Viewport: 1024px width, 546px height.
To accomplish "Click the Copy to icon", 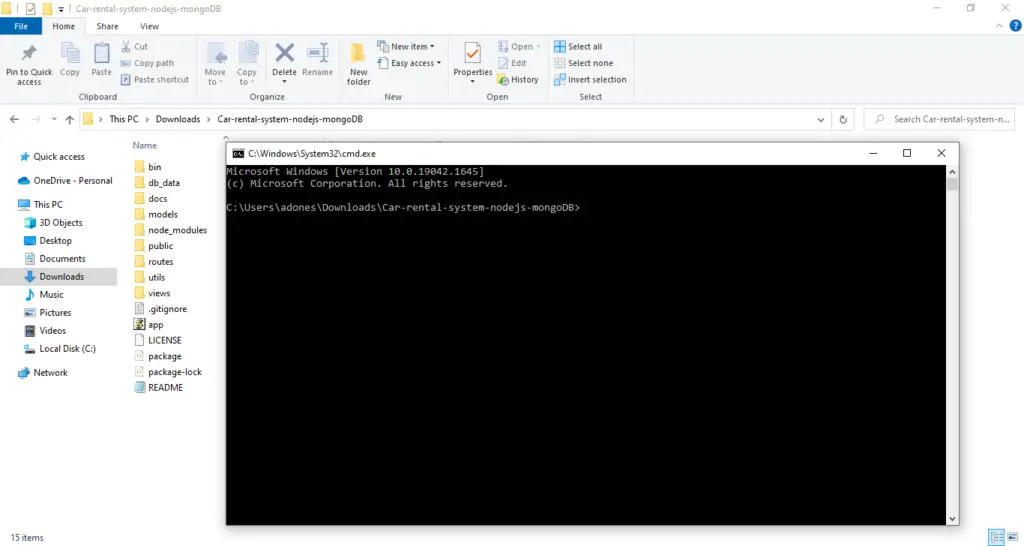I will [247, 54].
